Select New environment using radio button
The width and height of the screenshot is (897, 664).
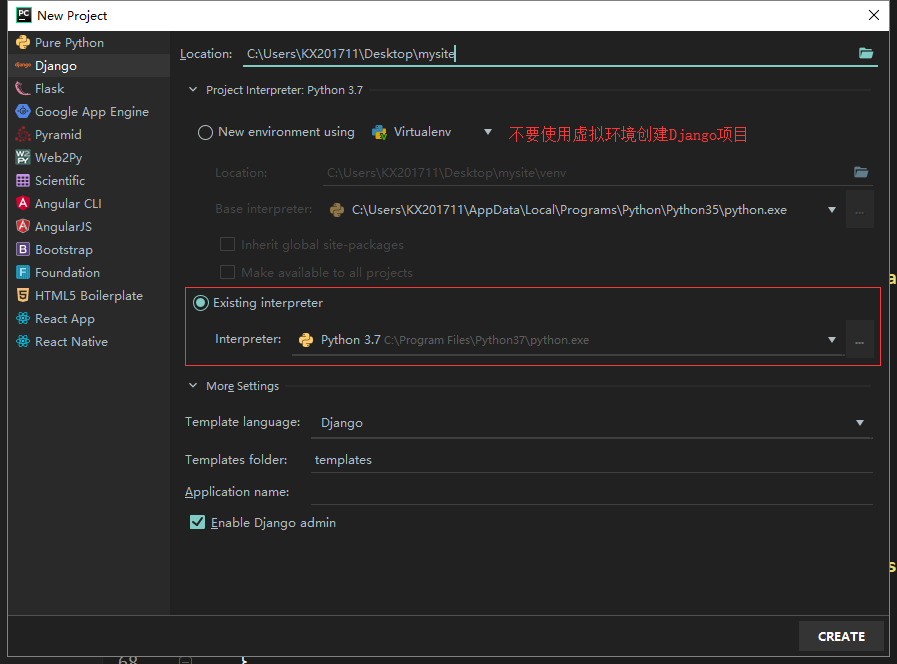pos(205,132)
